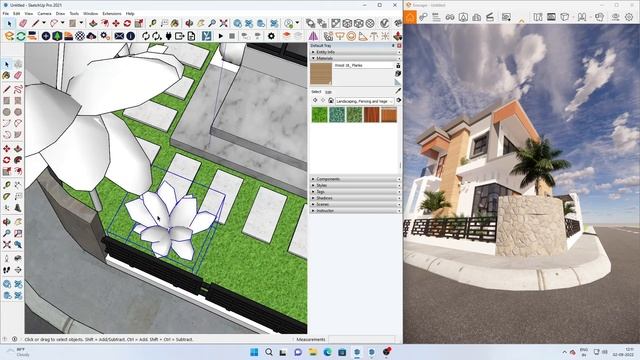Viewport: 640px width, 360px height.
Task: Pick the teal vegetation material swatch
Action: (x=337, y=115)
